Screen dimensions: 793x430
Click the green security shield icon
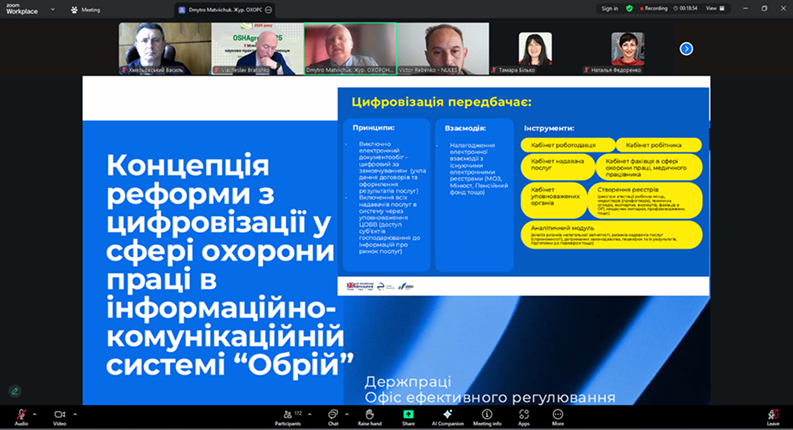[629, 9]
